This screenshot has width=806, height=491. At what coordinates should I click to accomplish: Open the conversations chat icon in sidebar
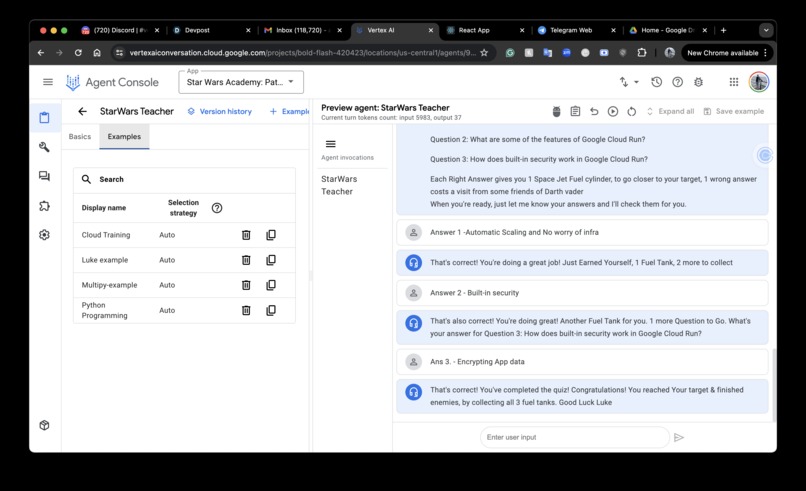(44, 176)
